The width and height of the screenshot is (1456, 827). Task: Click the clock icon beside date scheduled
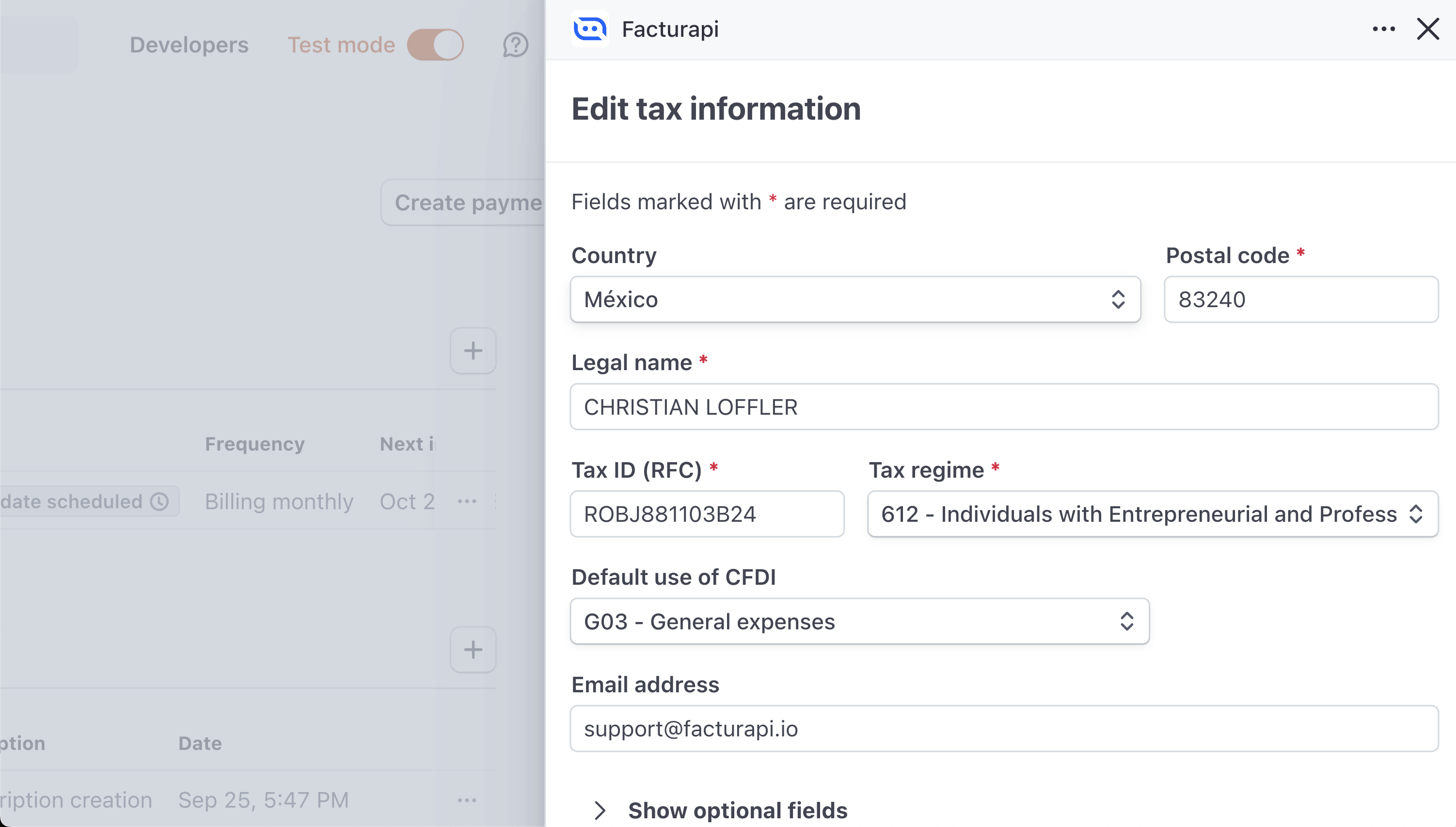[x=159, y=501]
